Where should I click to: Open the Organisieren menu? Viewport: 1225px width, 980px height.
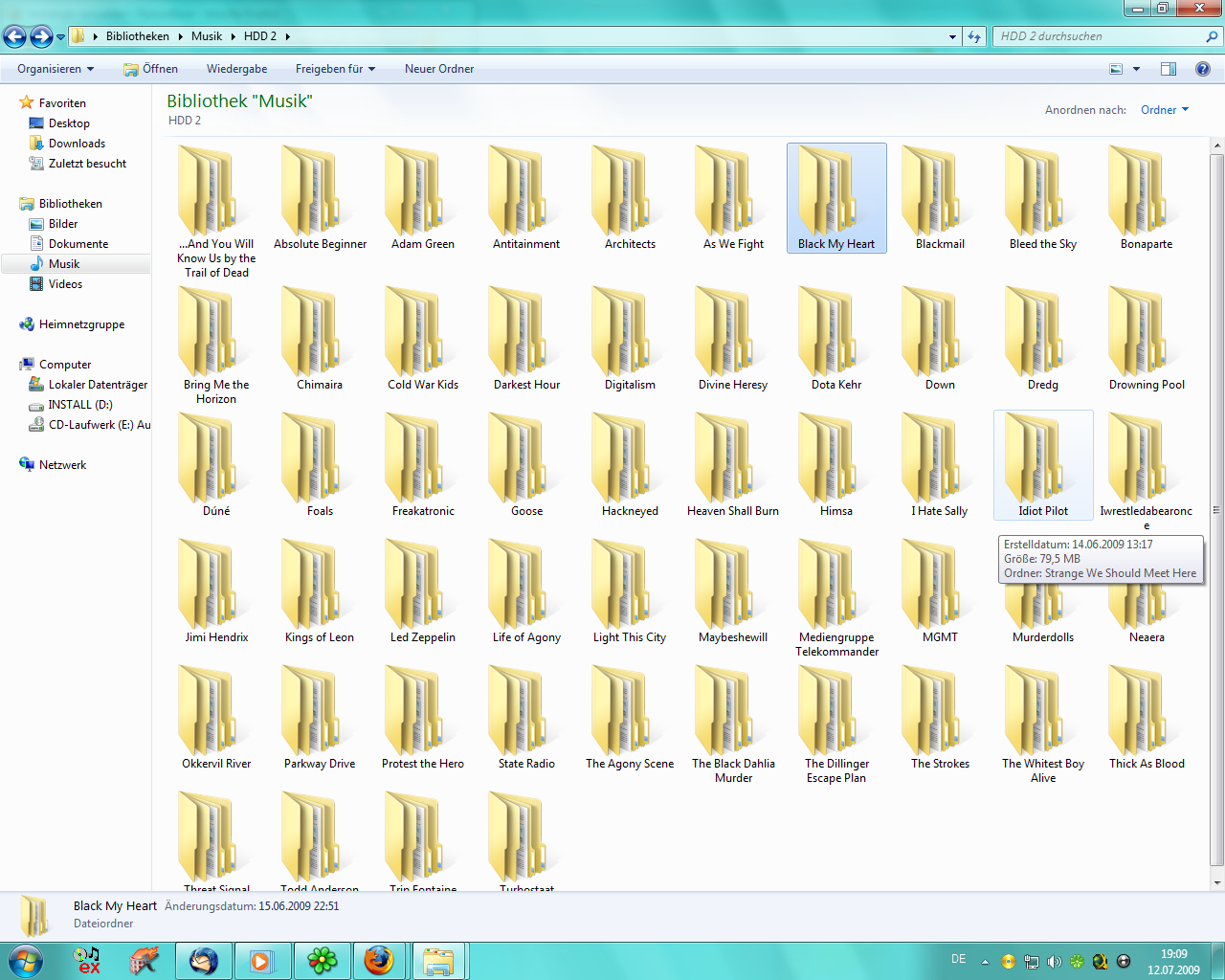pyautogui.click(x=56, y=69)
